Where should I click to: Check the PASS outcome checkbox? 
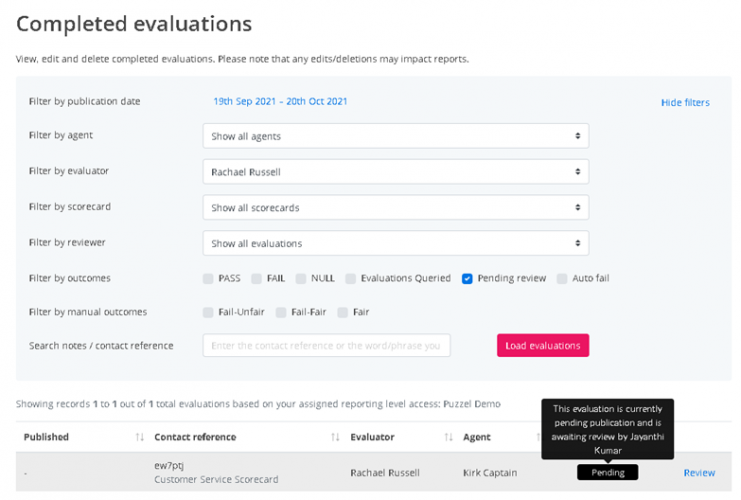point(208,279)
